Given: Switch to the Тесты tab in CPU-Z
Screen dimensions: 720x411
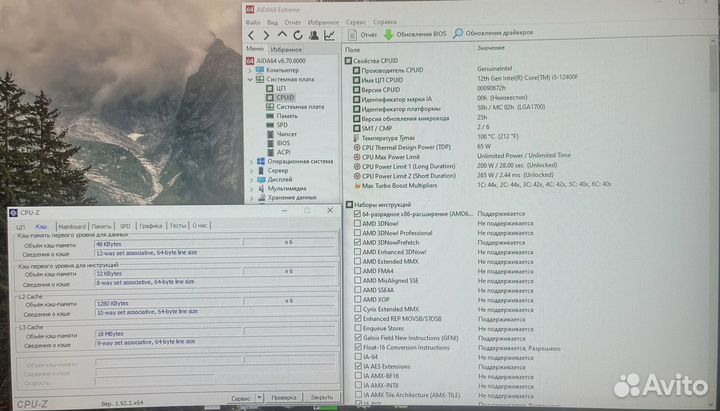Looking at the screenshot, I should tap(178, 225).
